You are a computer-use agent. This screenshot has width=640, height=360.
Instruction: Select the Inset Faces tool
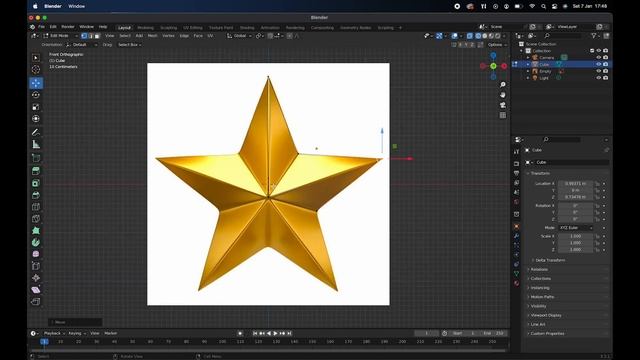pos(36,183)
